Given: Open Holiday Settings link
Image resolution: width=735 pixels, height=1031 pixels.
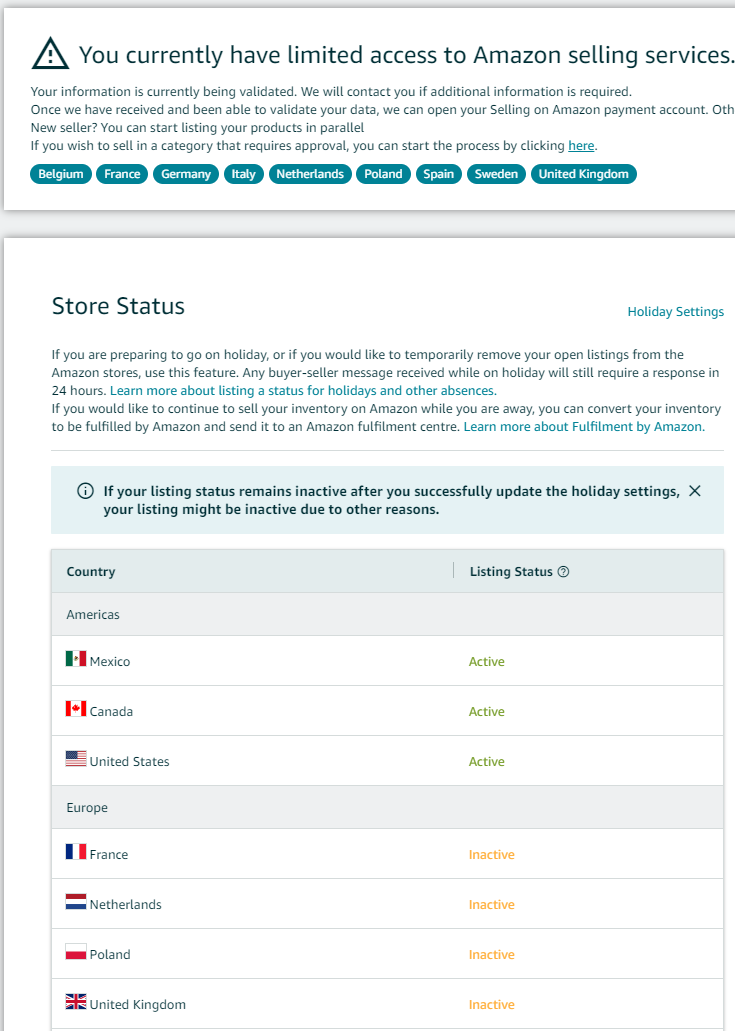Looking at the screenshot, I should tap(675, 312).
